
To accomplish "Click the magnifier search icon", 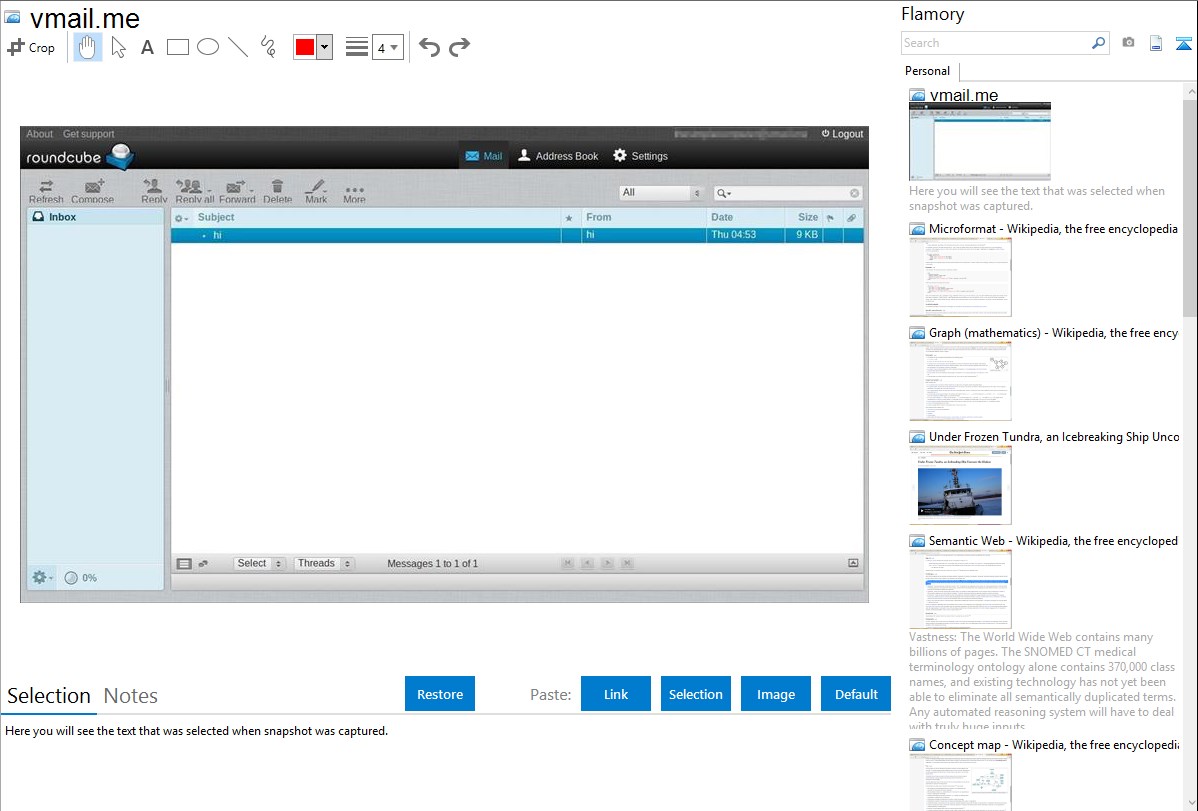I will pos(1099,43).
